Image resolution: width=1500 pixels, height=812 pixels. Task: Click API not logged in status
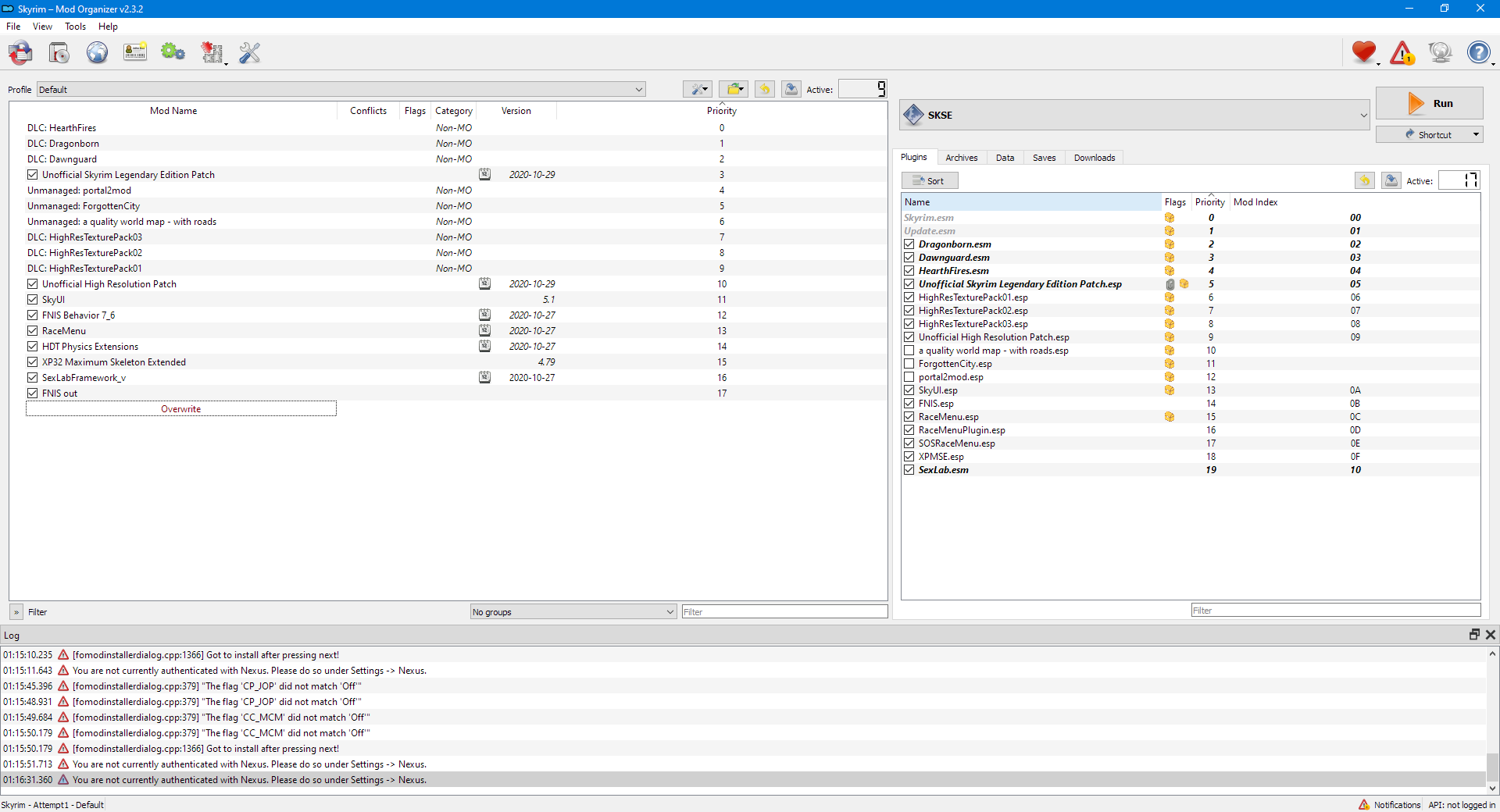click(1462, 805)
